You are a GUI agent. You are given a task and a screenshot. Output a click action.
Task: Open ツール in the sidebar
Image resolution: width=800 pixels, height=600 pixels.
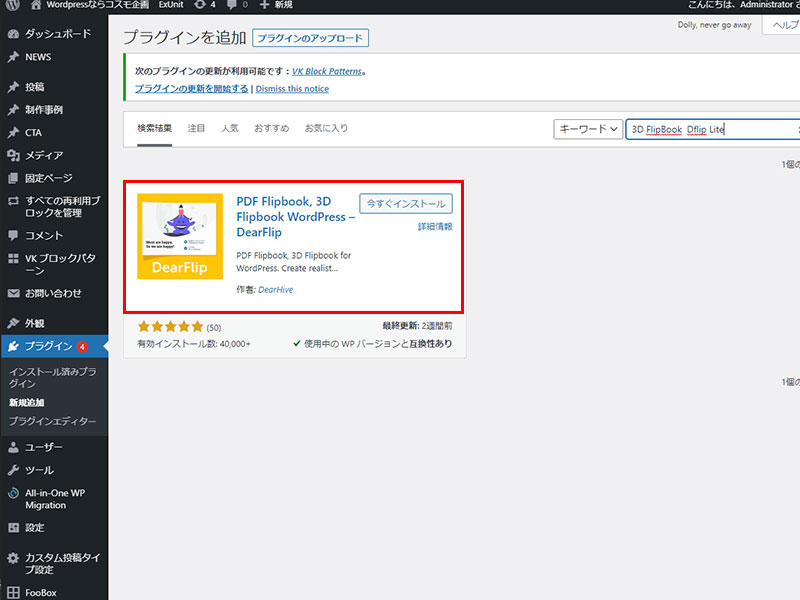40,470
